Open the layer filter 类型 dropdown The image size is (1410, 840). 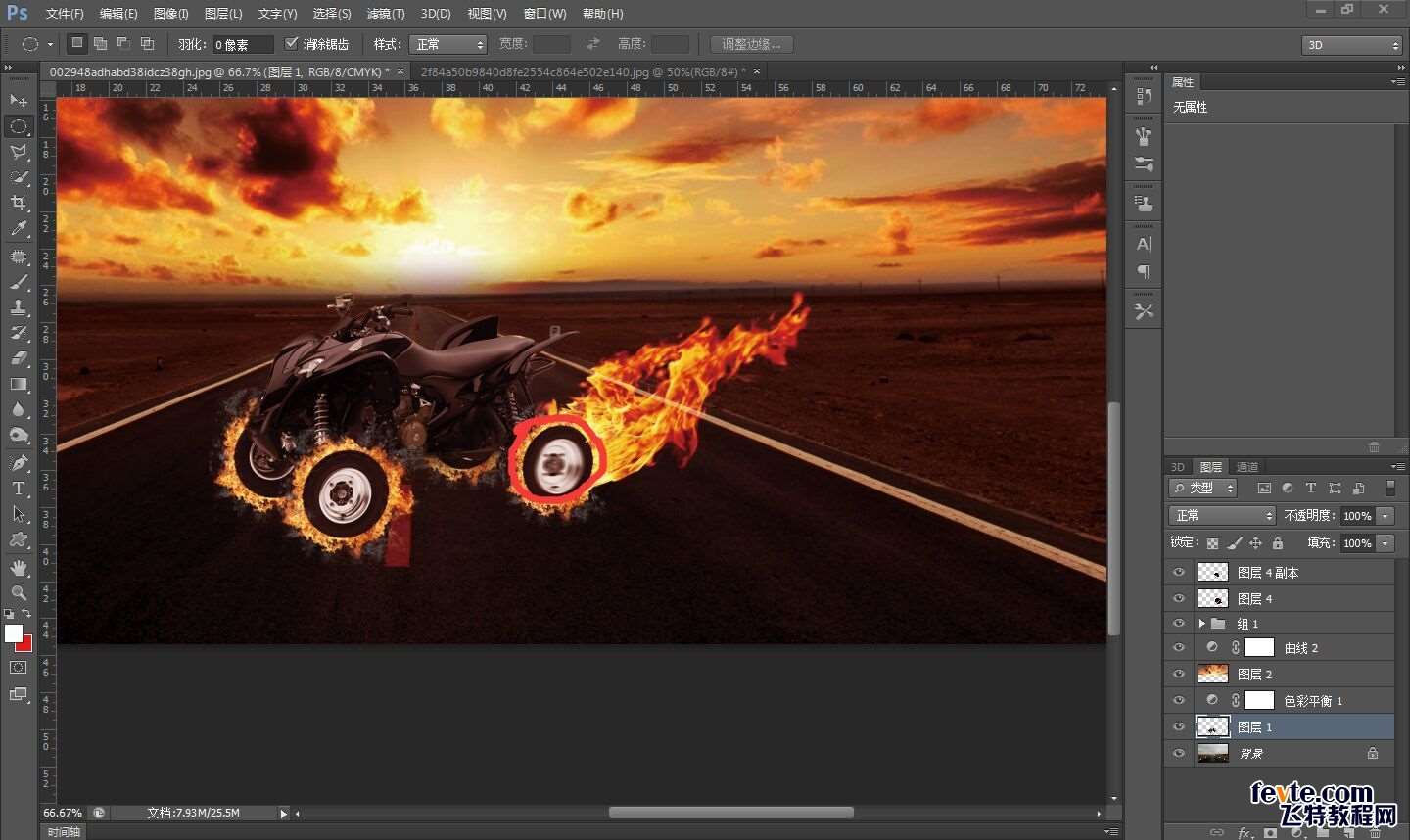pyautogui.click(x=1203, y=488)
